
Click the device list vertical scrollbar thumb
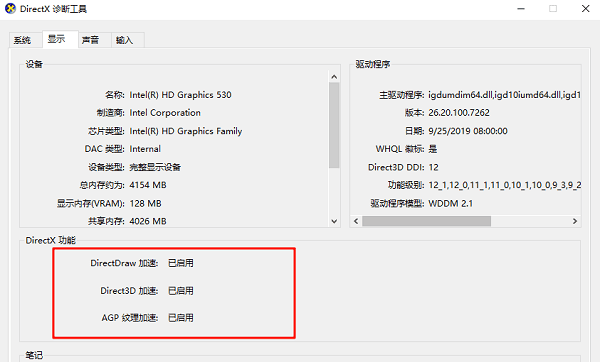334,125
